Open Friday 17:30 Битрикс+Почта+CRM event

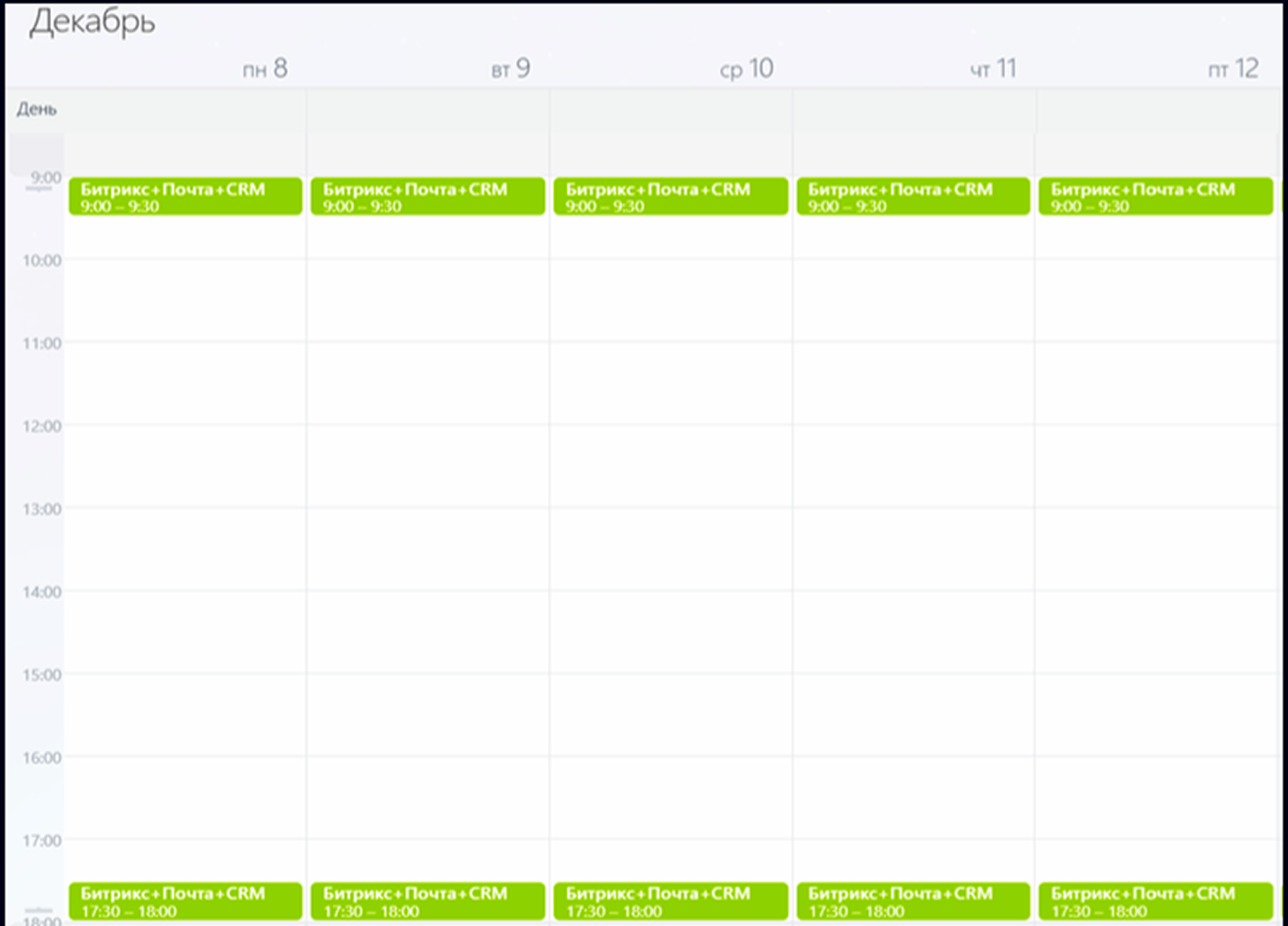click(1156, 901)
